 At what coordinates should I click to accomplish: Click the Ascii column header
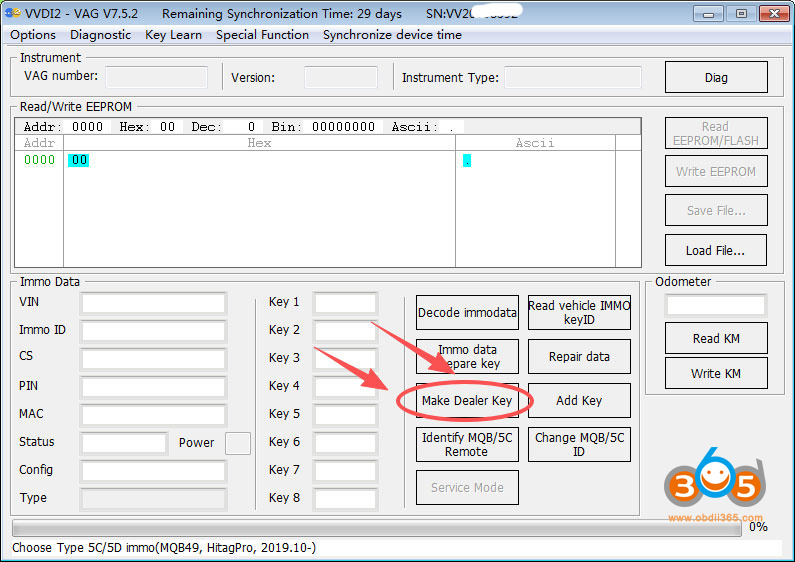point(535,143)
